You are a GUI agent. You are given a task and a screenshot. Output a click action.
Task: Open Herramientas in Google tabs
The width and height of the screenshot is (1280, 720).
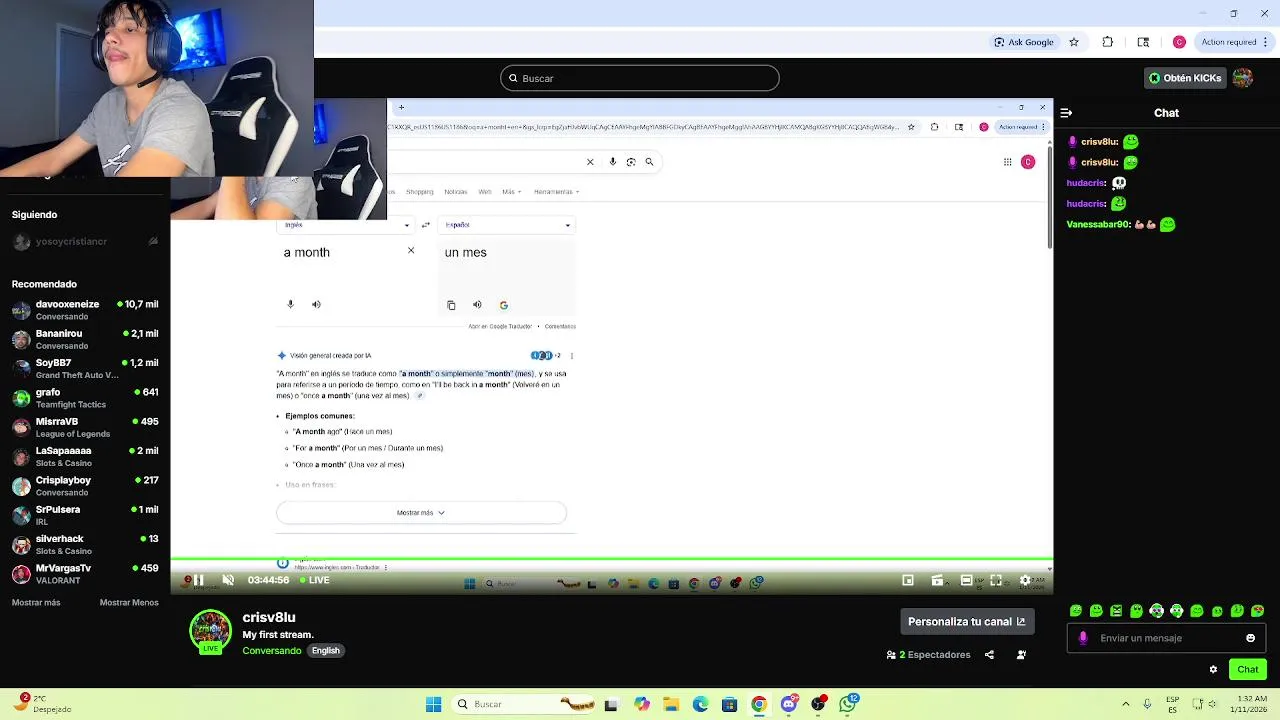tap(556, 192)
